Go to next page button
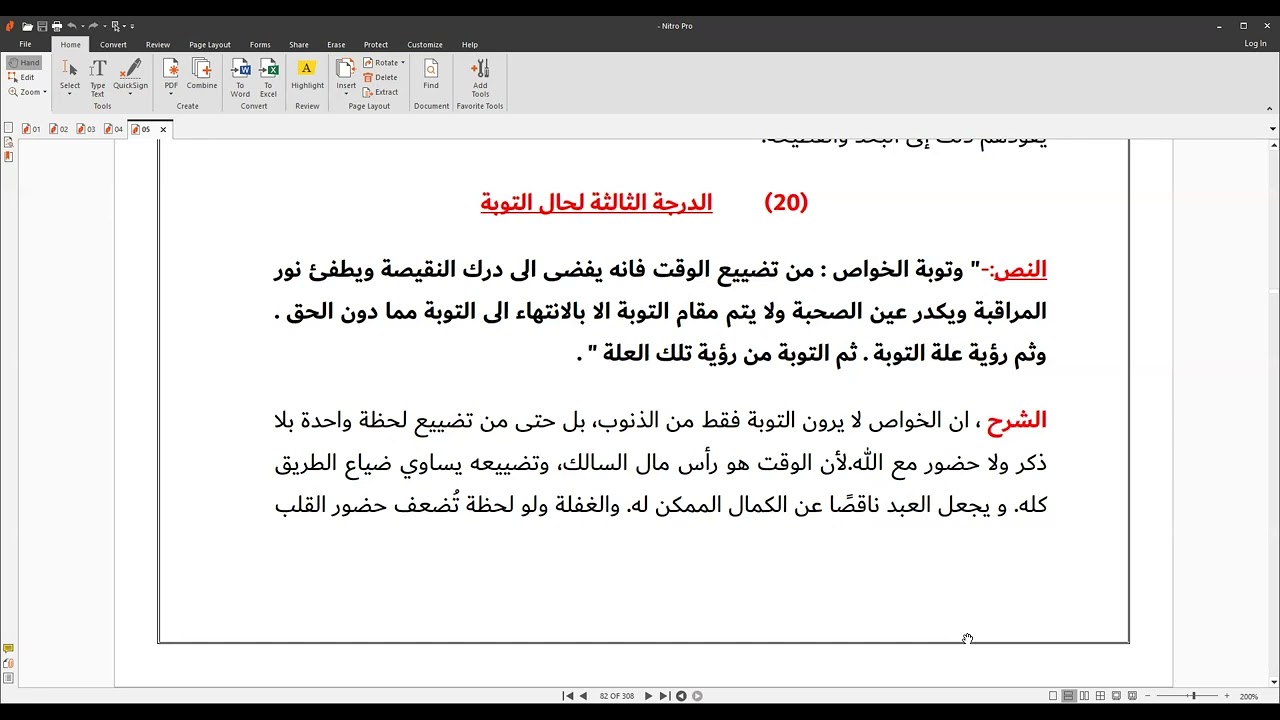The image size is (1280, 720). pos(648,696)
